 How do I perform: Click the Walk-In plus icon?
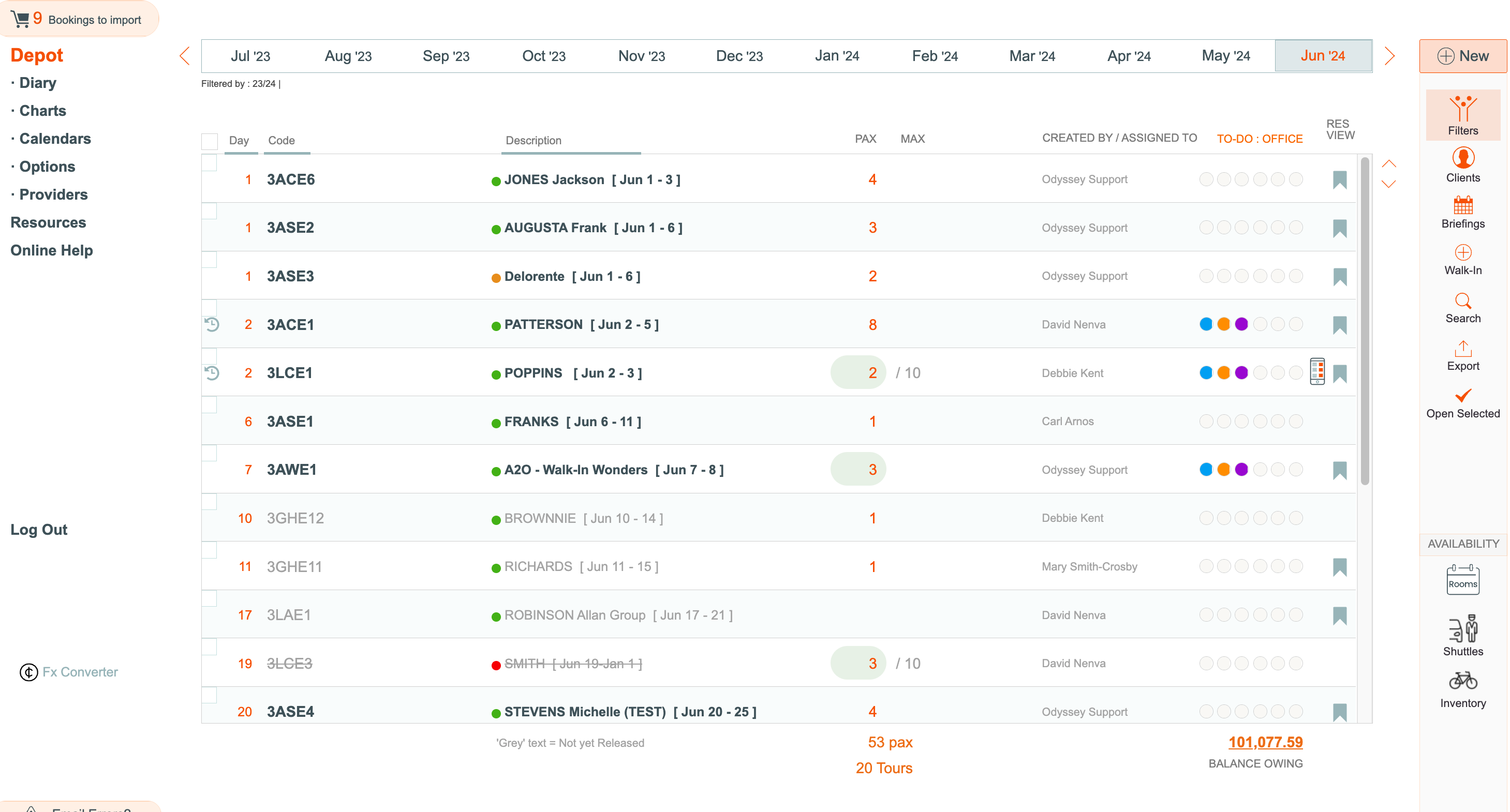1462,252
